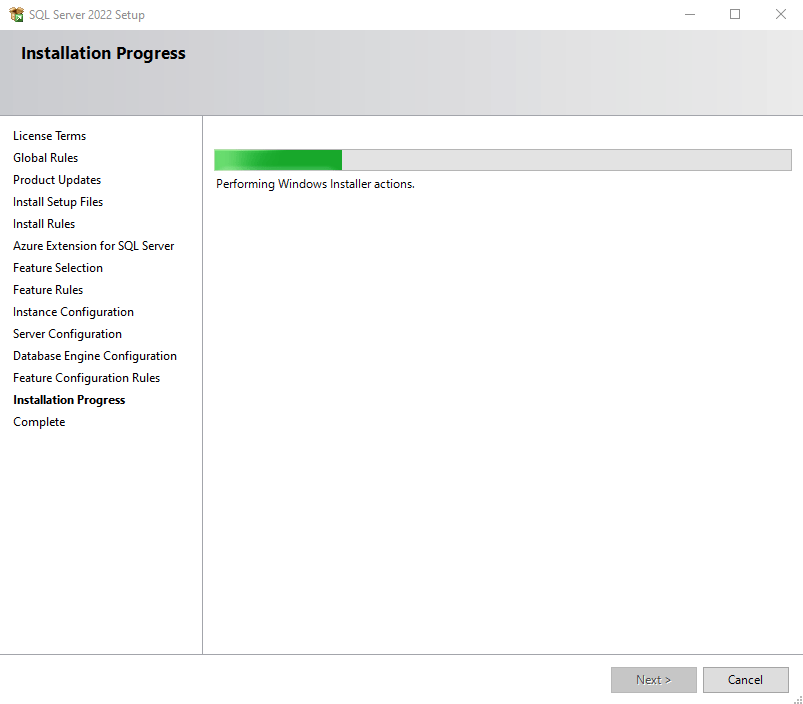
Task: Maximize the SQL Server 2022 Setup window
Action: (x=735, y=14)
